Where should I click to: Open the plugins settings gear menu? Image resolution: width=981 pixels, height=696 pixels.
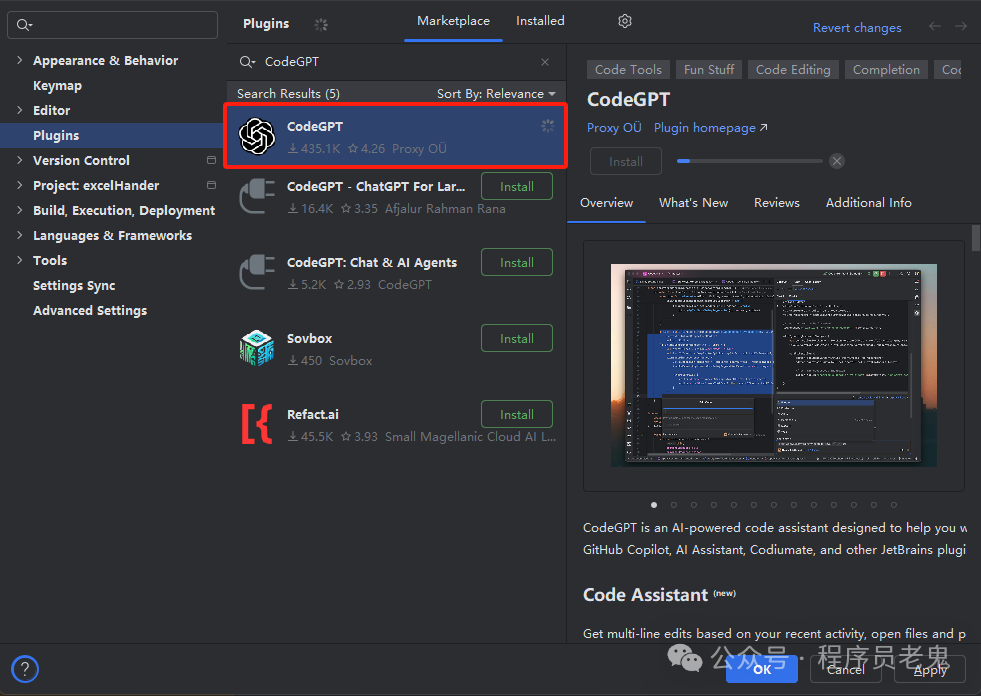point(624,21)
